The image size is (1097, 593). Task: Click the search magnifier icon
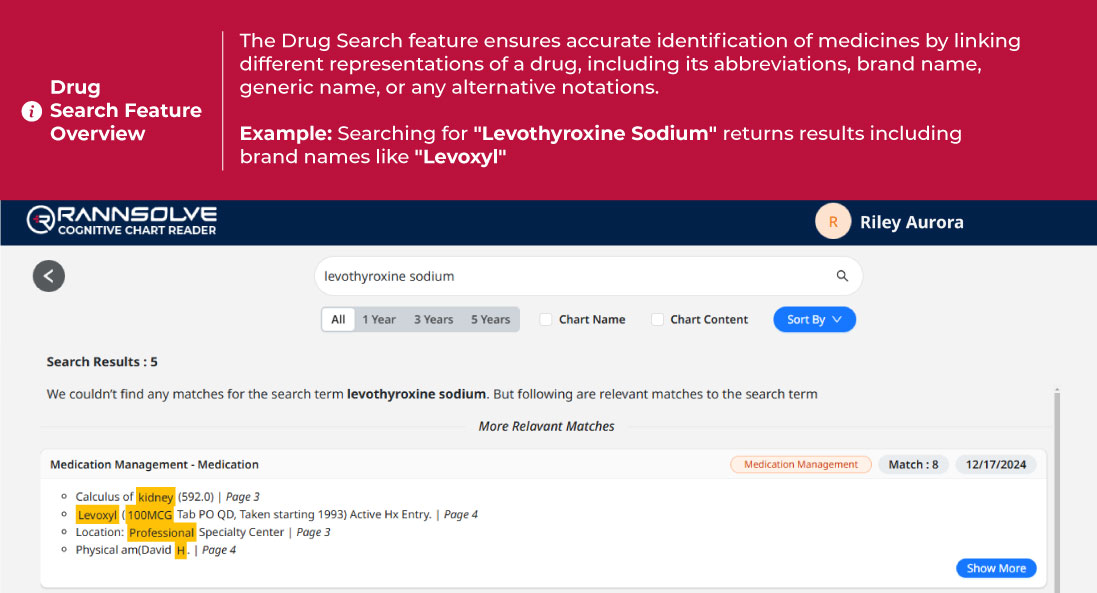842,276
